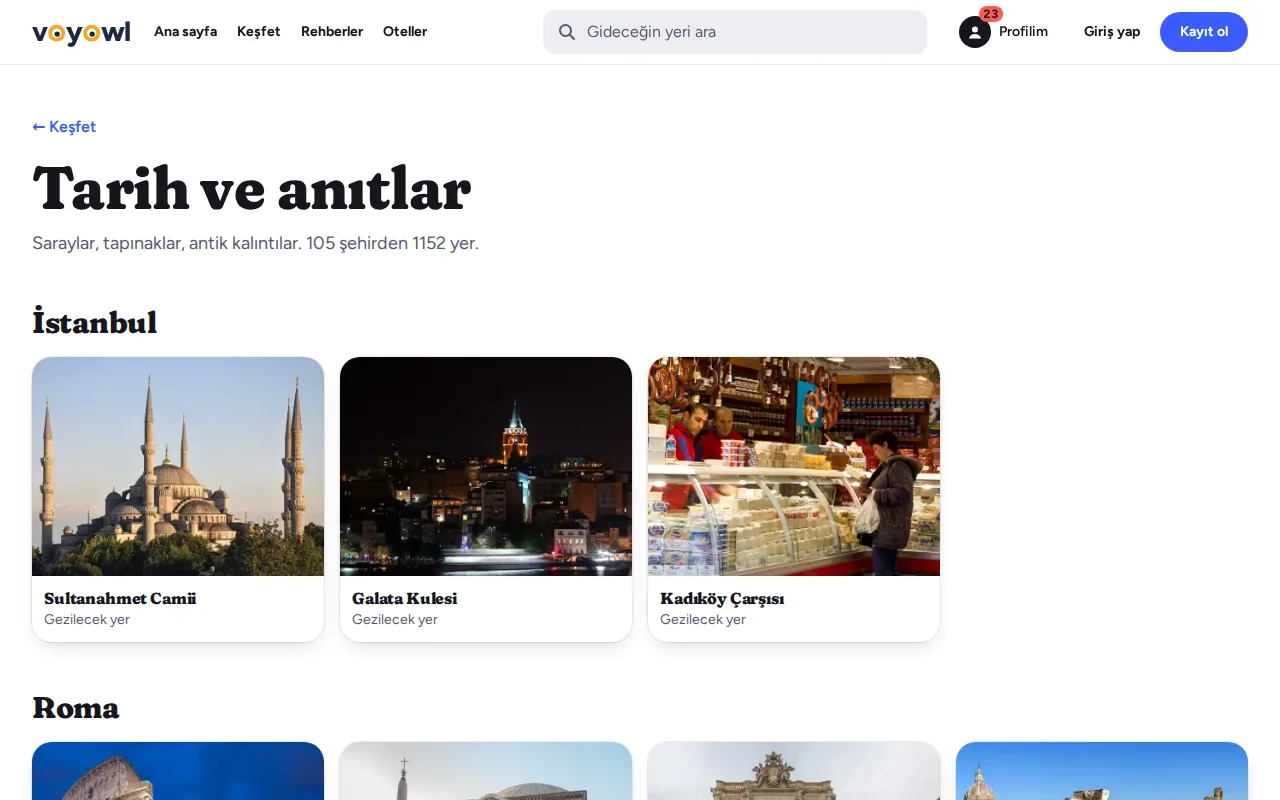Click the Kayıt ol button
This screenshot has width=1280, height=800.
click(1204, 32)
